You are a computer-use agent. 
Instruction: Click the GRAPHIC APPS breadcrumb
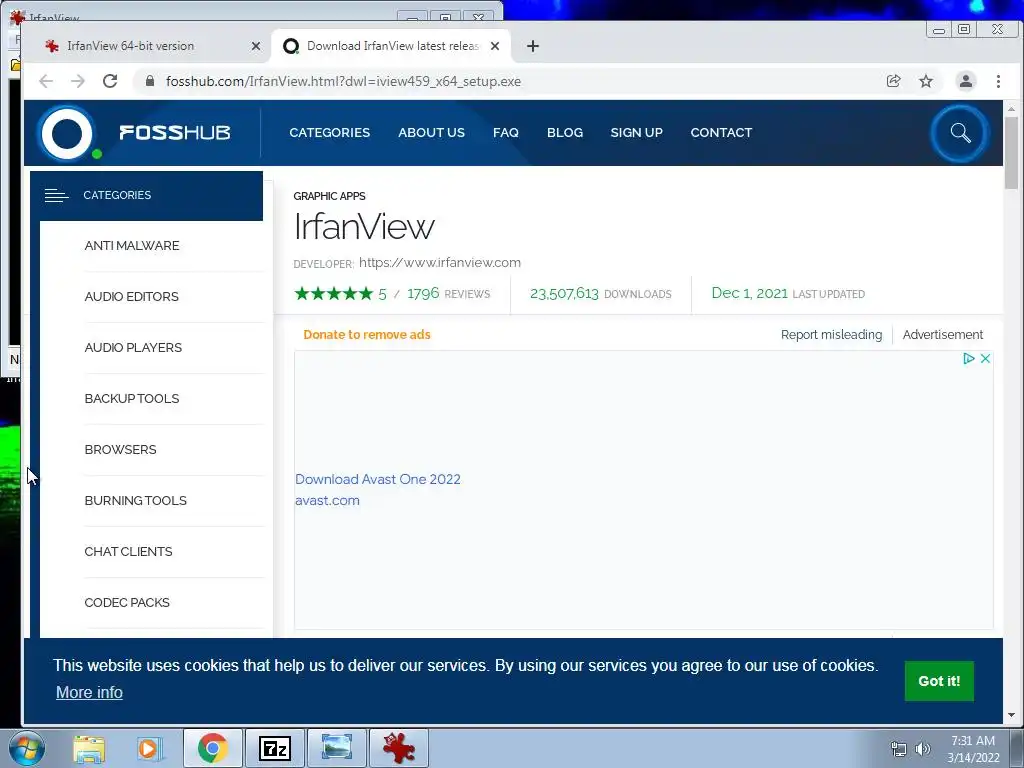pos(329,196)
